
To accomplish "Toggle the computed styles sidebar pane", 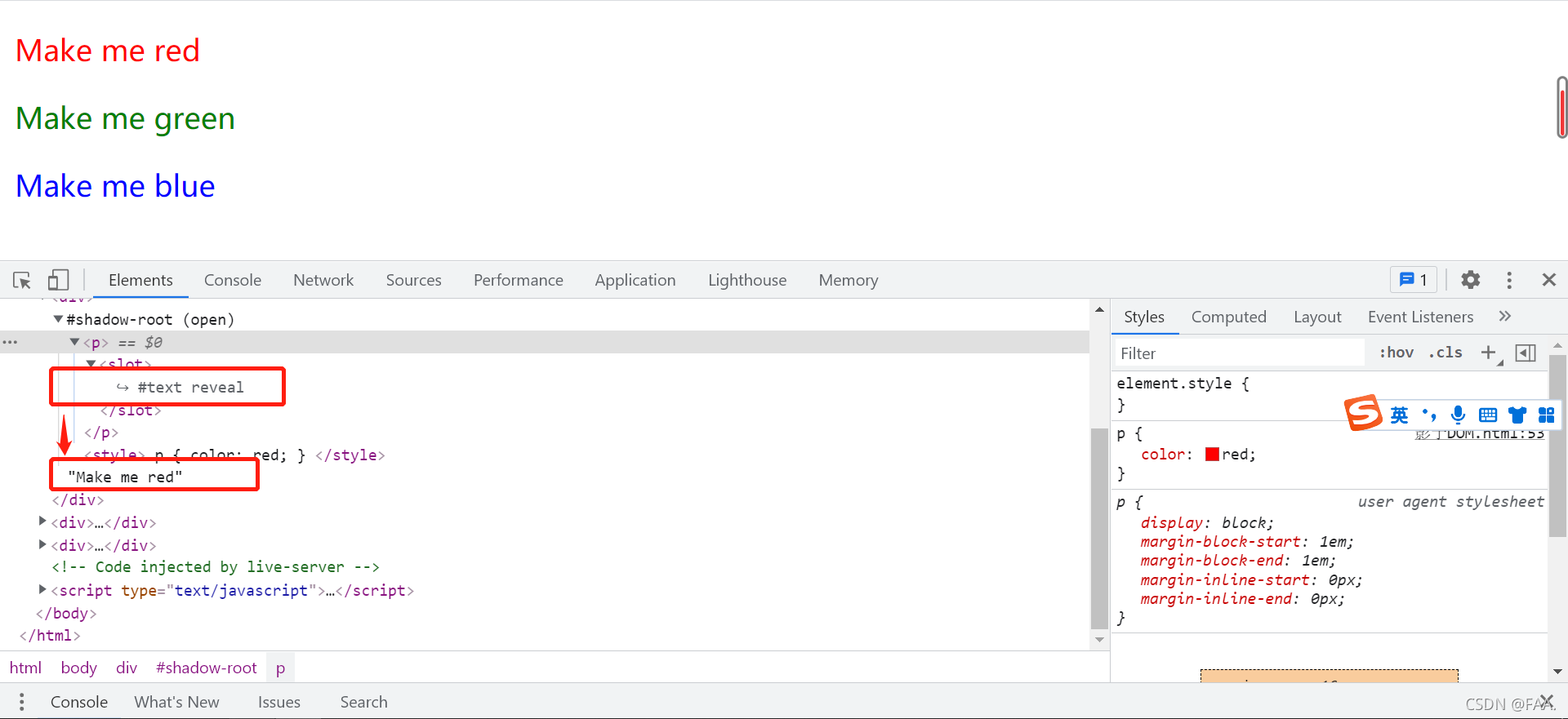I will [x=1525, y=353].
